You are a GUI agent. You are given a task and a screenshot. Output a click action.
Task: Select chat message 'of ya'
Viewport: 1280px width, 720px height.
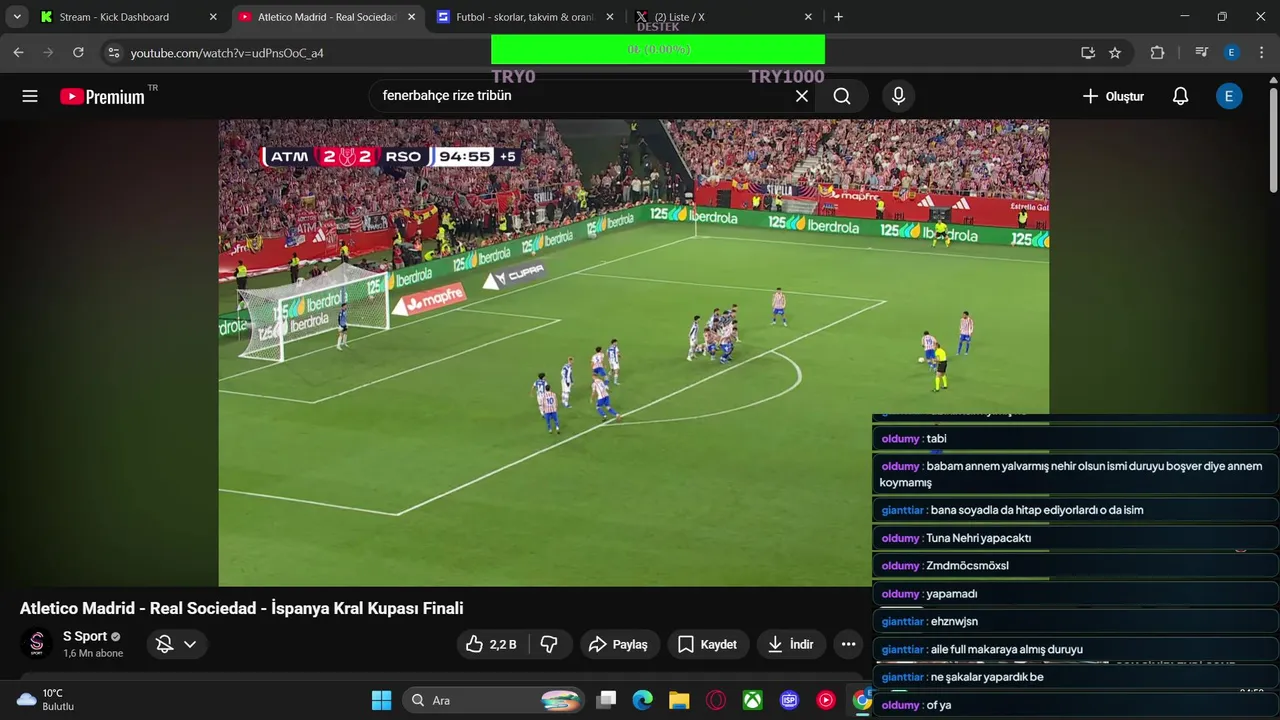coord(1075,705)
